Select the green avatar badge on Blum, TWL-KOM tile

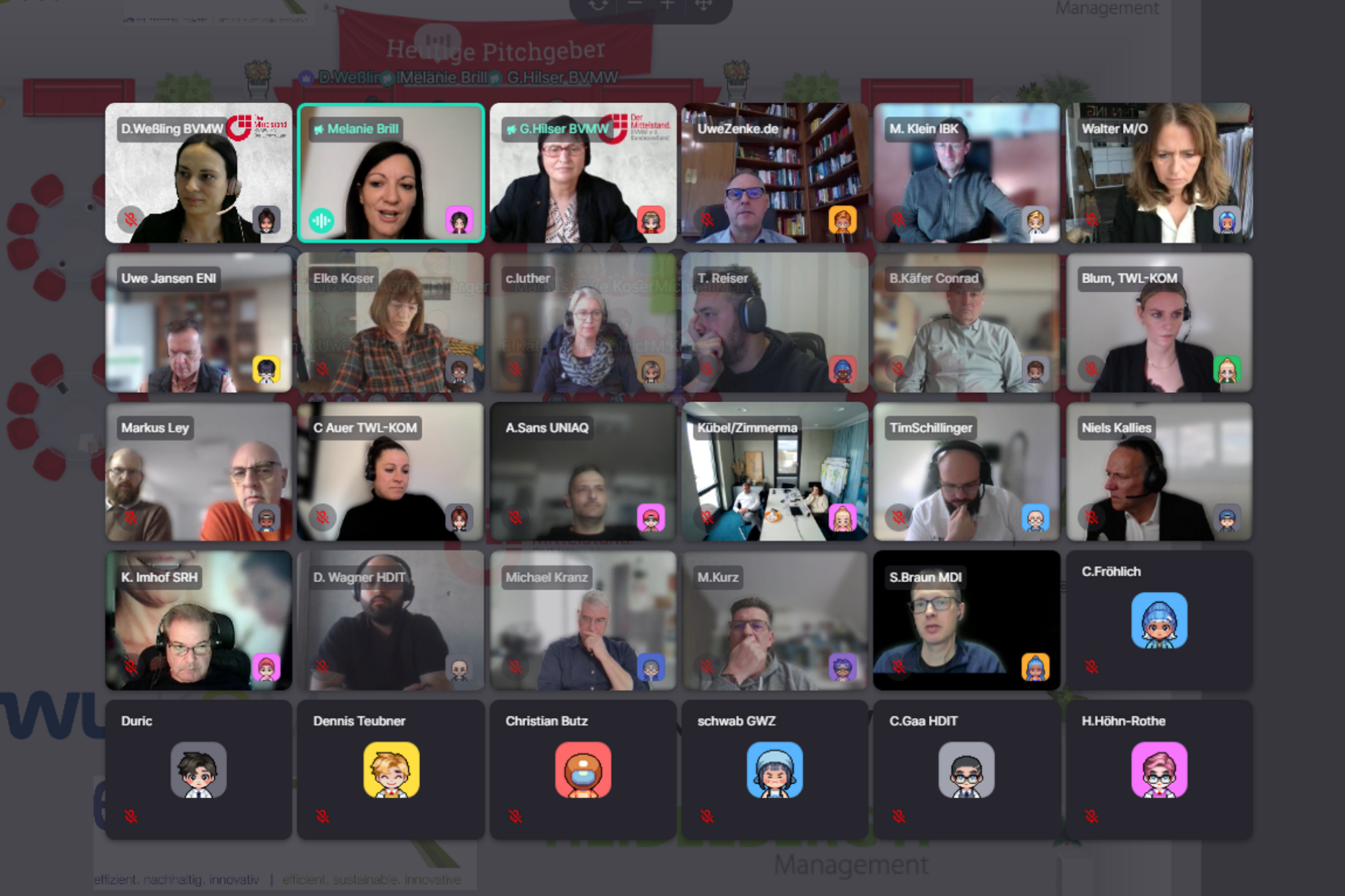pyautogui.click(x=1227, y=369)
